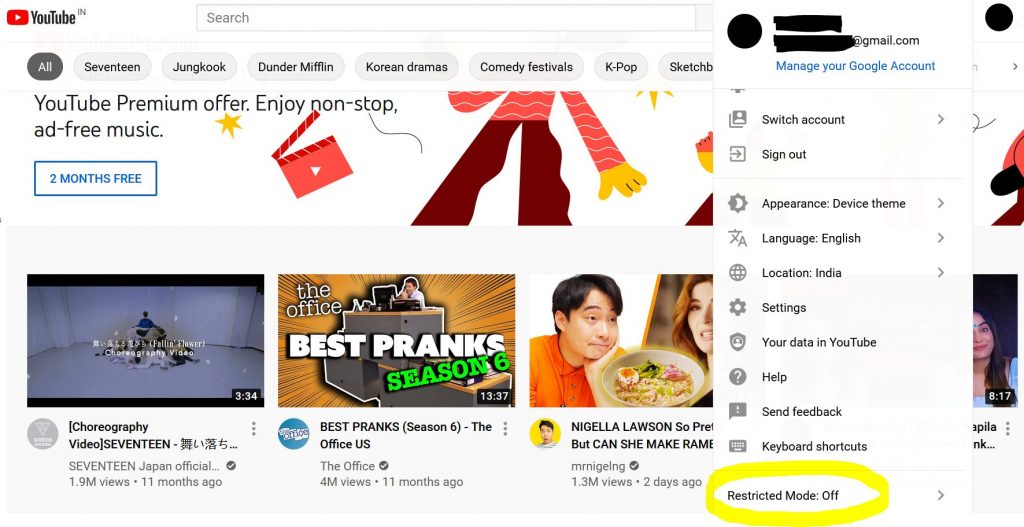Open options menu for SEVENTEEN choreography video
The height and width of the screenshot is (527, 1024).
point(253,428)
